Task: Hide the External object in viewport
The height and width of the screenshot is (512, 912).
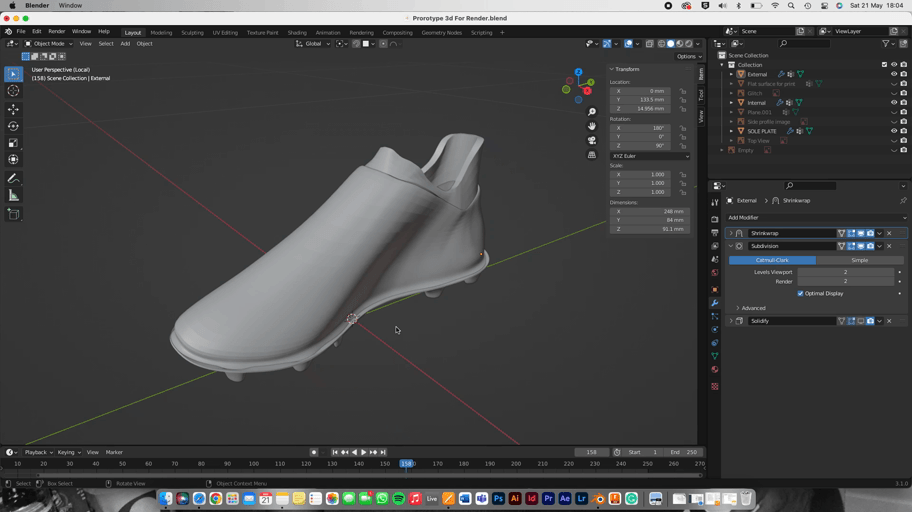Action: point(894,74)
